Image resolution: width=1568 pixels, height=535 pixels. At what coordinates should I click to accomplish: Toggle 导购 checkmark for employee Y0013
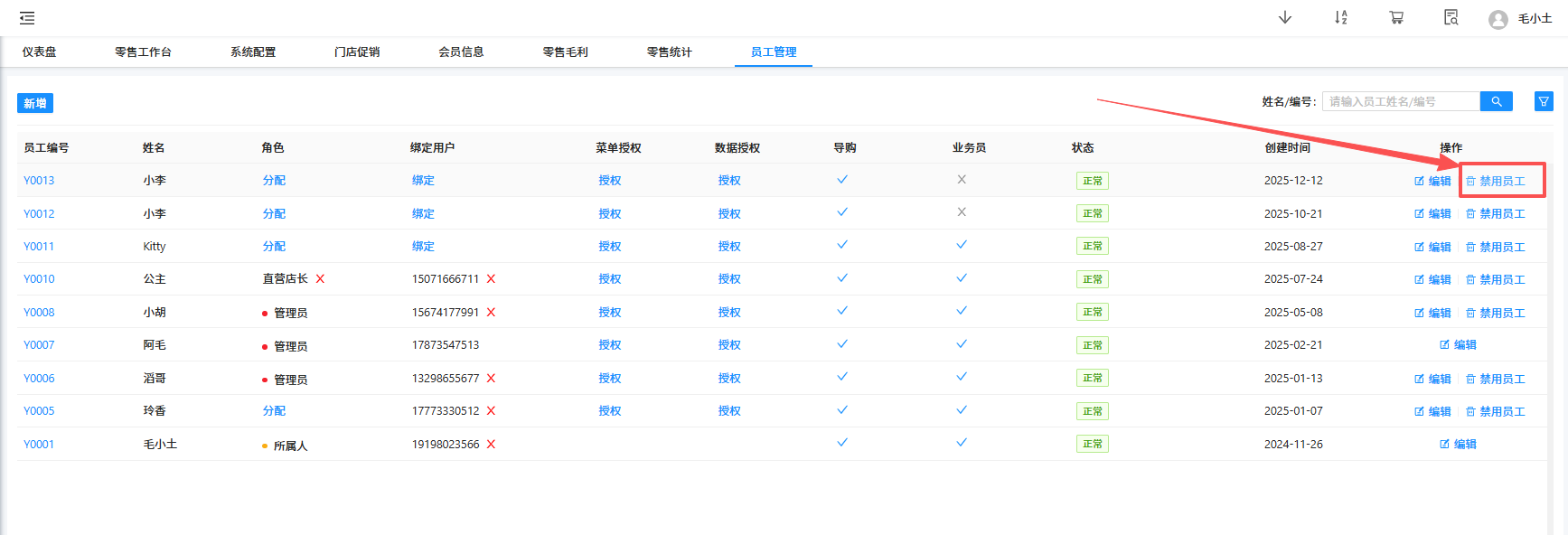(842, 180)
